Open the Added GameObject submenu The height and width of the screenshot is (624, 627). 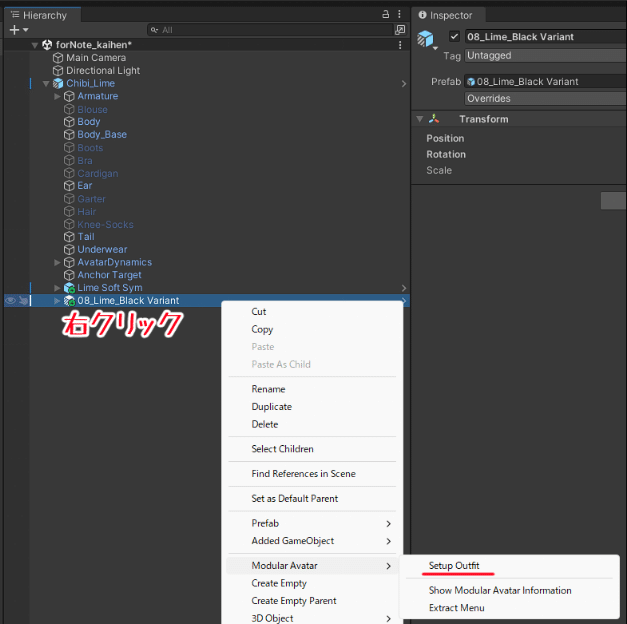point(312,541)
